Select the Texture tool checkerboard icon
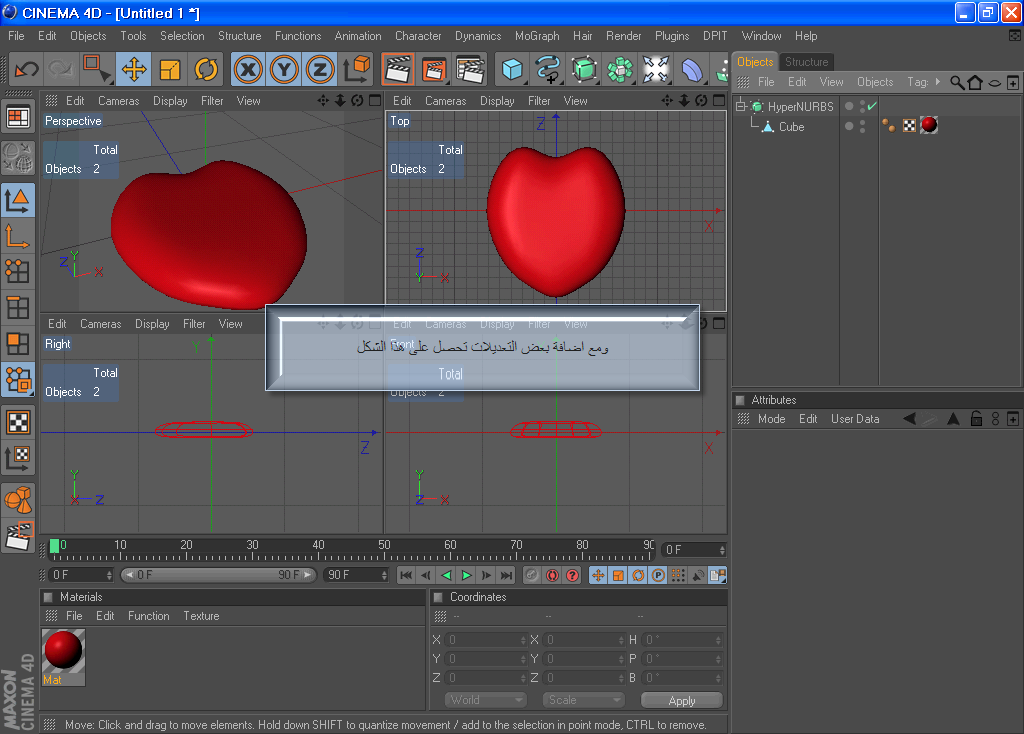The height and width of the screenshot is (734, 1024). click(x=18, y=423)
